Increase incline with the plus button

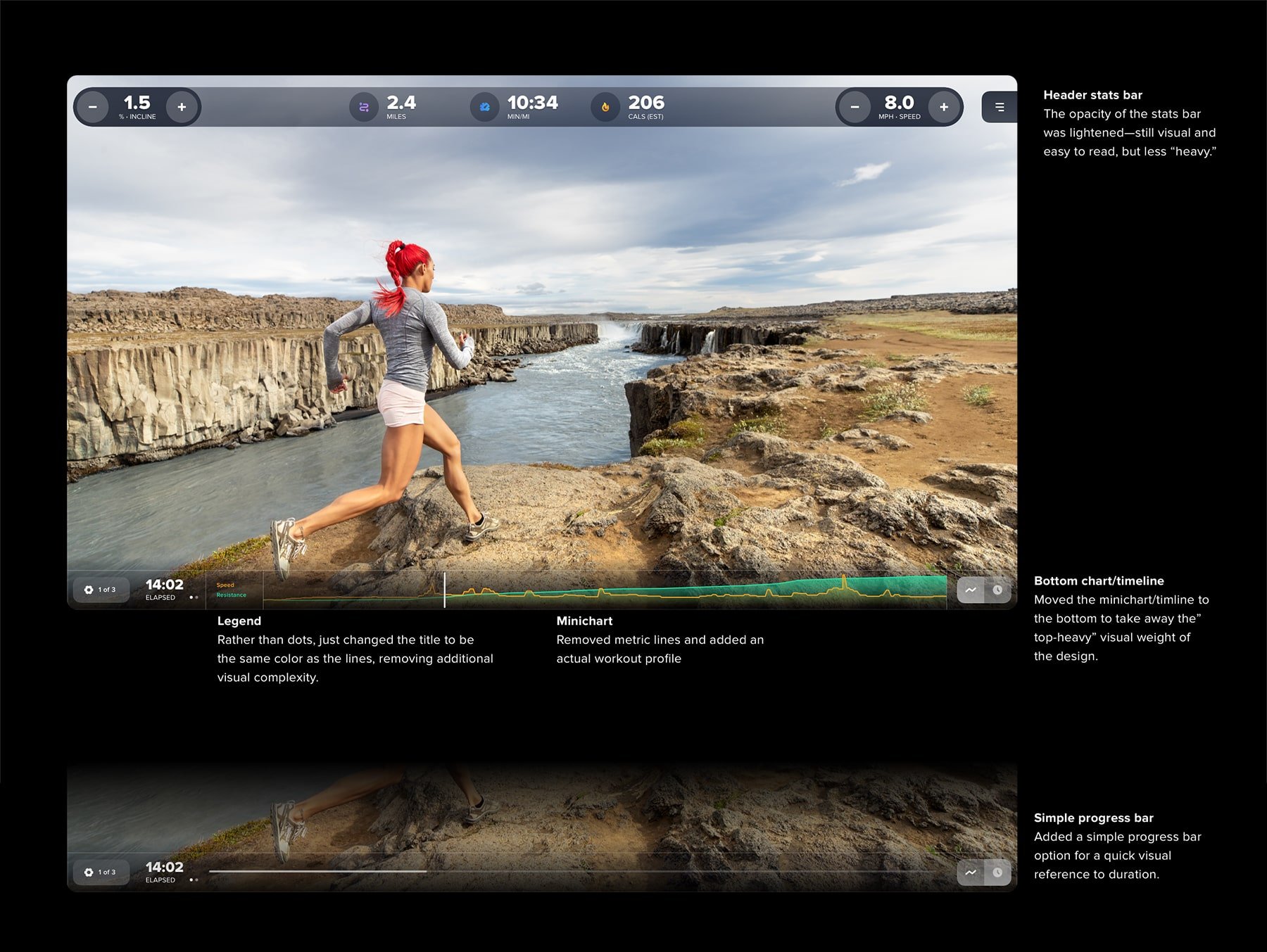182,107
